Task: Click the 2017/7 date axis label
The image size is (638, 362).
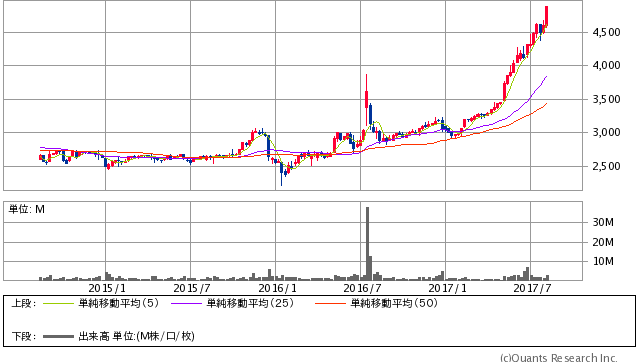Action: point(532,288)
